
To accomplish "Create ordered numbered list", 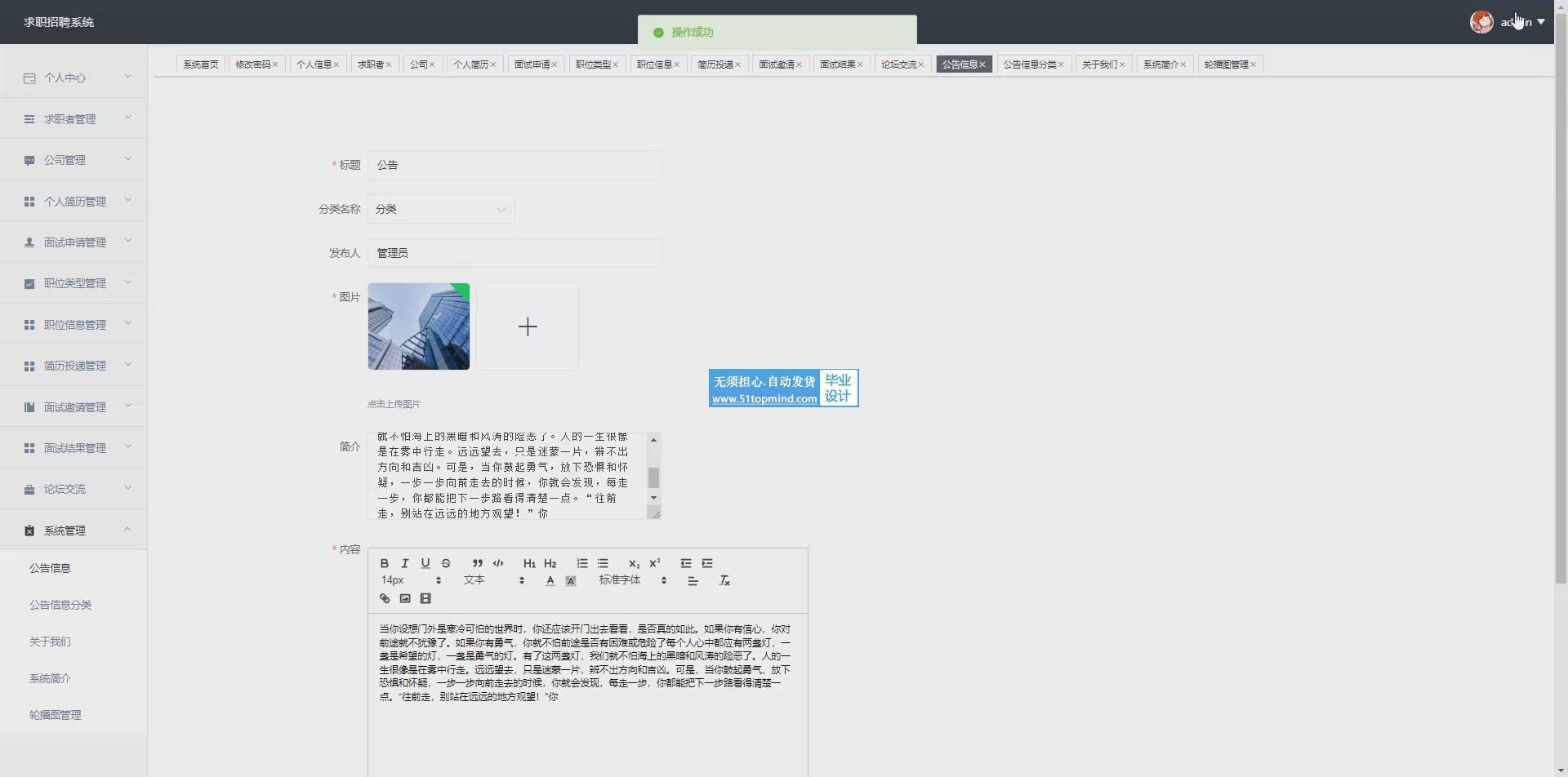I will tap(582, 563).
